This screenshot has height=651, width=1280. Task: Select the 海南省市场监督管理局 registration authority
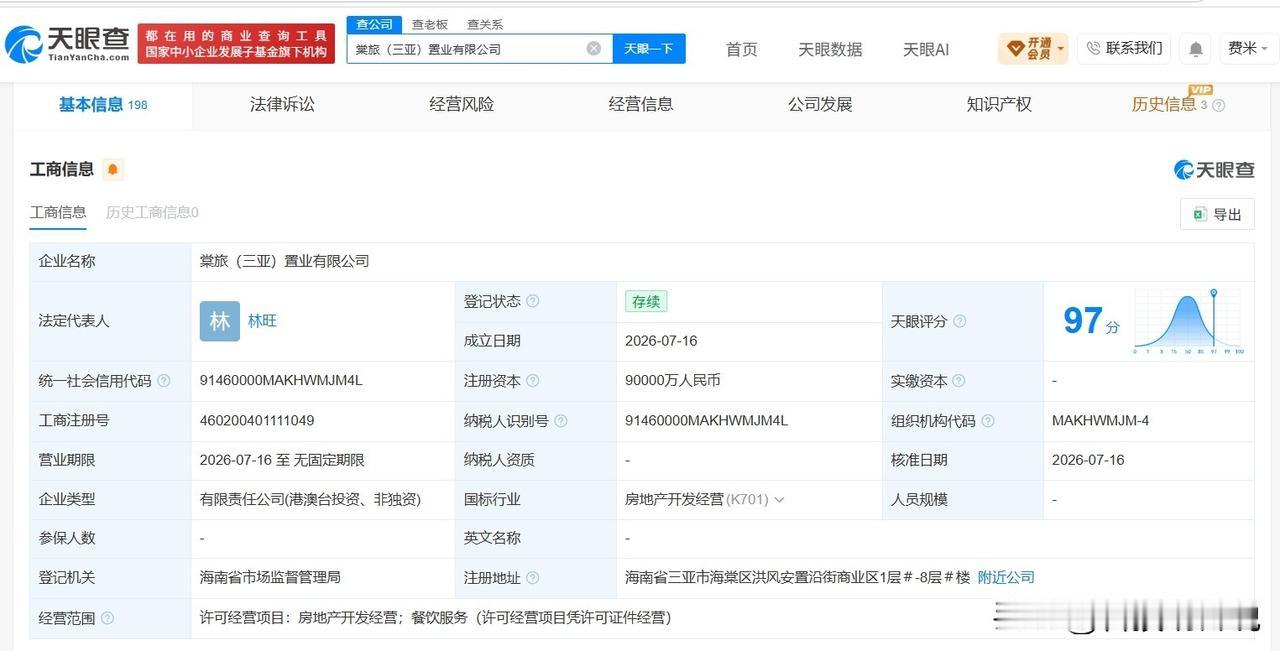270,577
